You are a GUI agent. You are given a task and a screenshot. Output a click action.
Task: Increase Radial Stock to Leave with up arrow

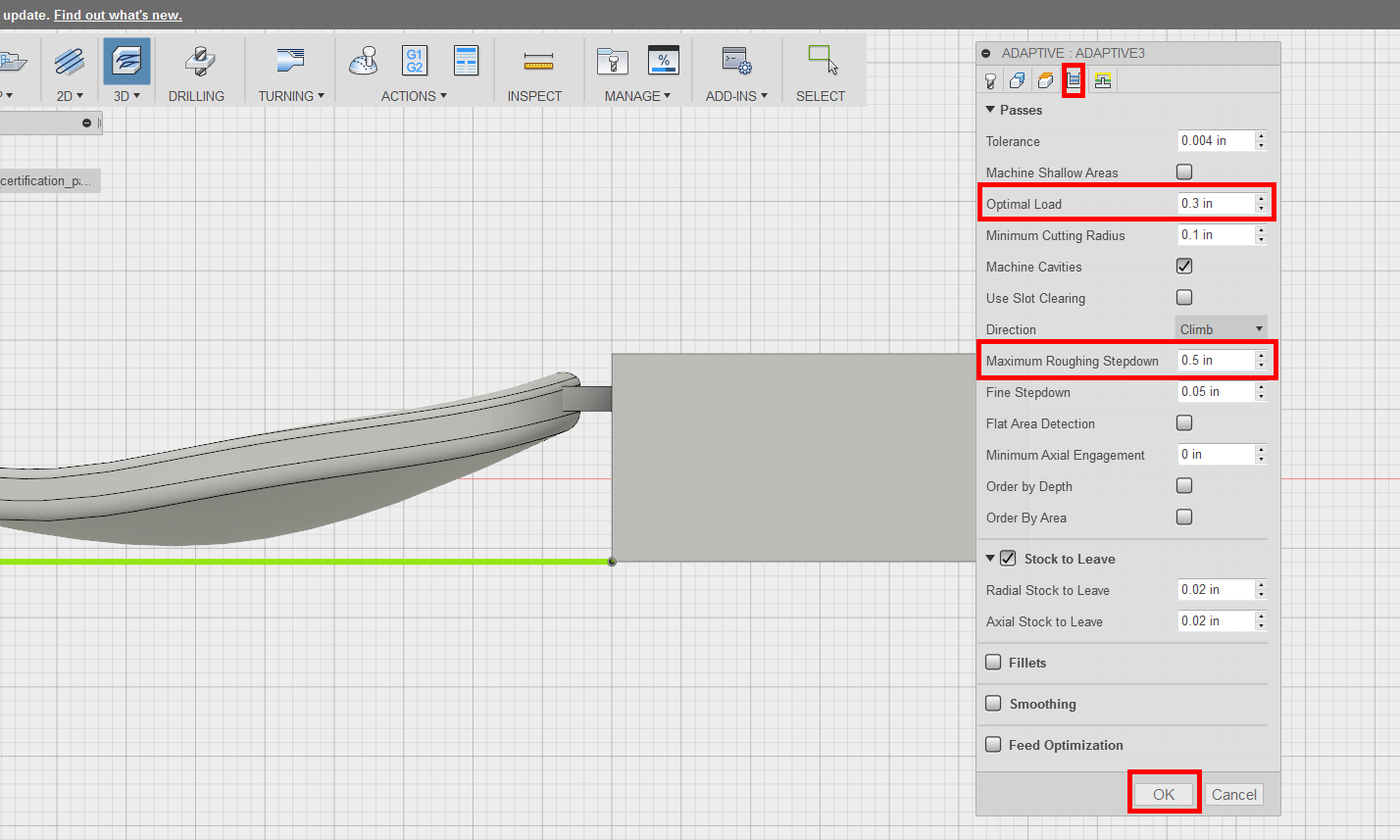[x=1261, y=585]
